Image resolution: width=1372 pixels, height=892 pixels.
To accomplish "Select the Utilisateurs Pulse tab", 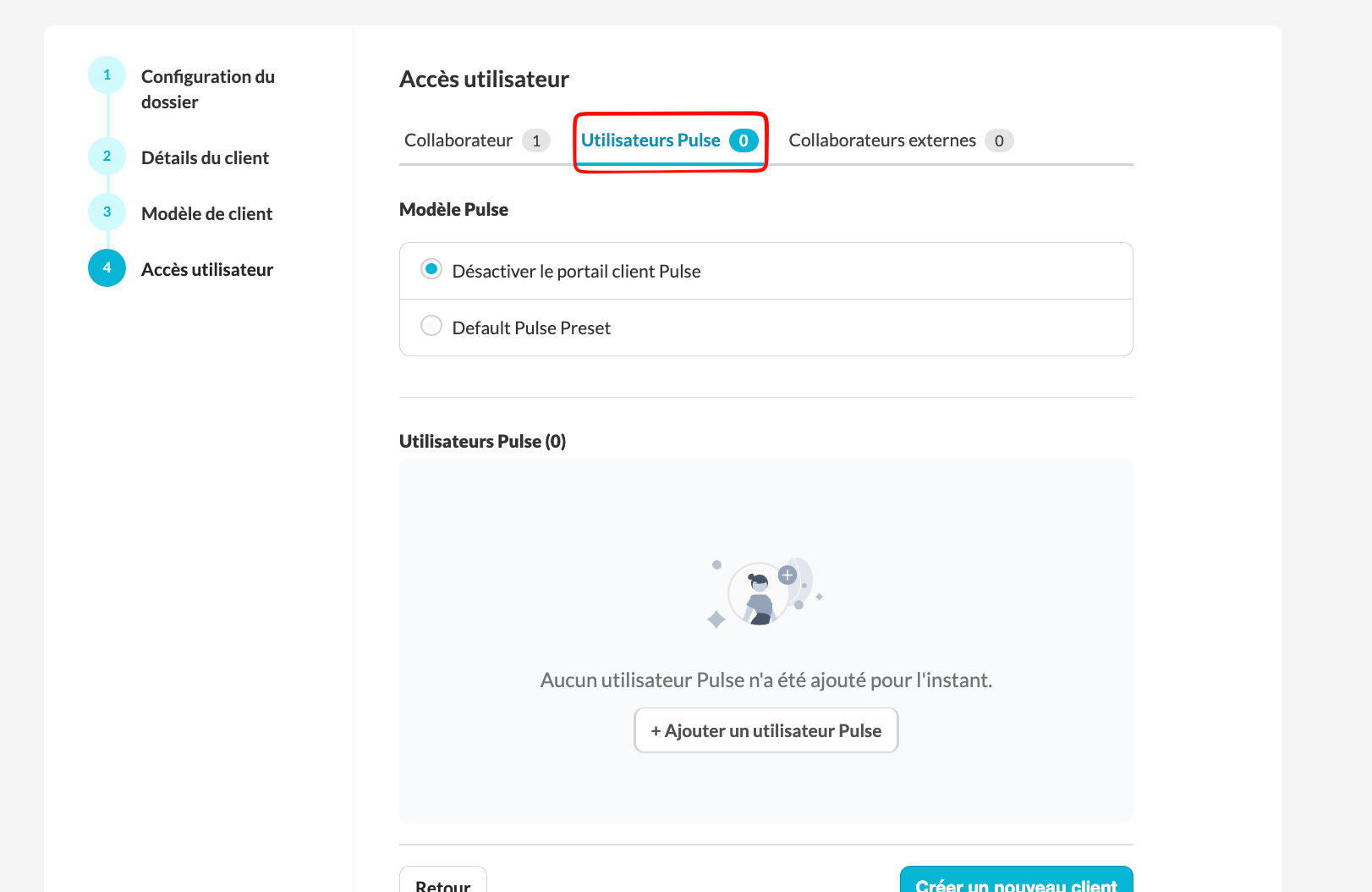I will pyautogui.click(x=650, y=140).
